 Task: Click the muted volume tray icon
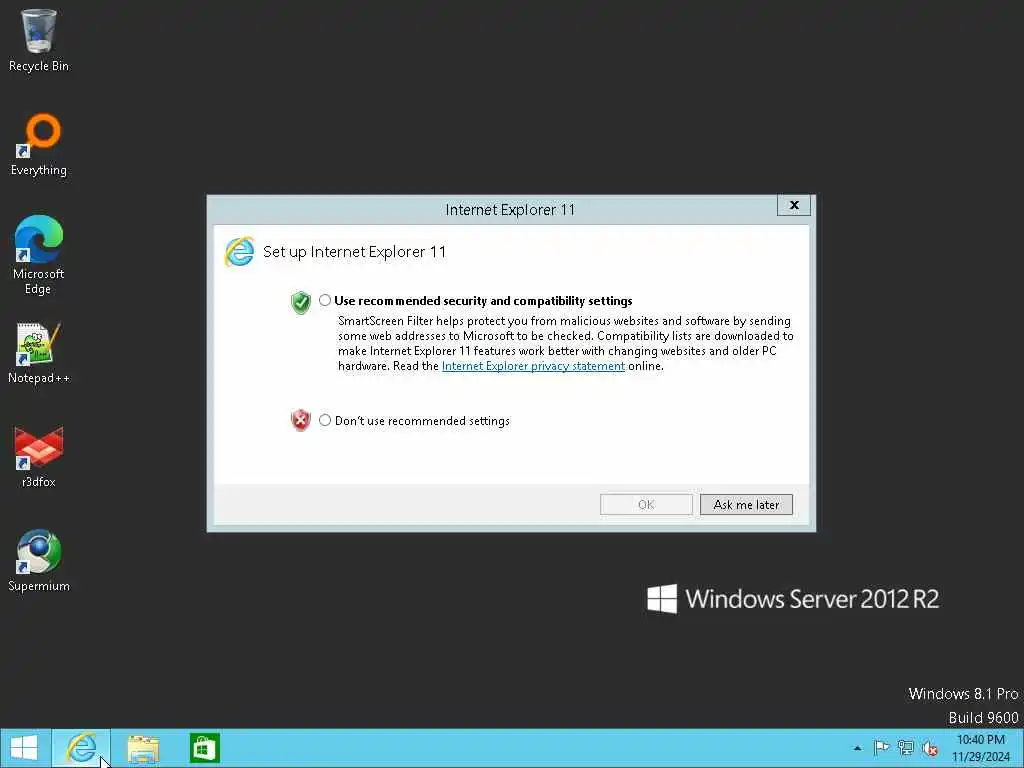[930, 748]
